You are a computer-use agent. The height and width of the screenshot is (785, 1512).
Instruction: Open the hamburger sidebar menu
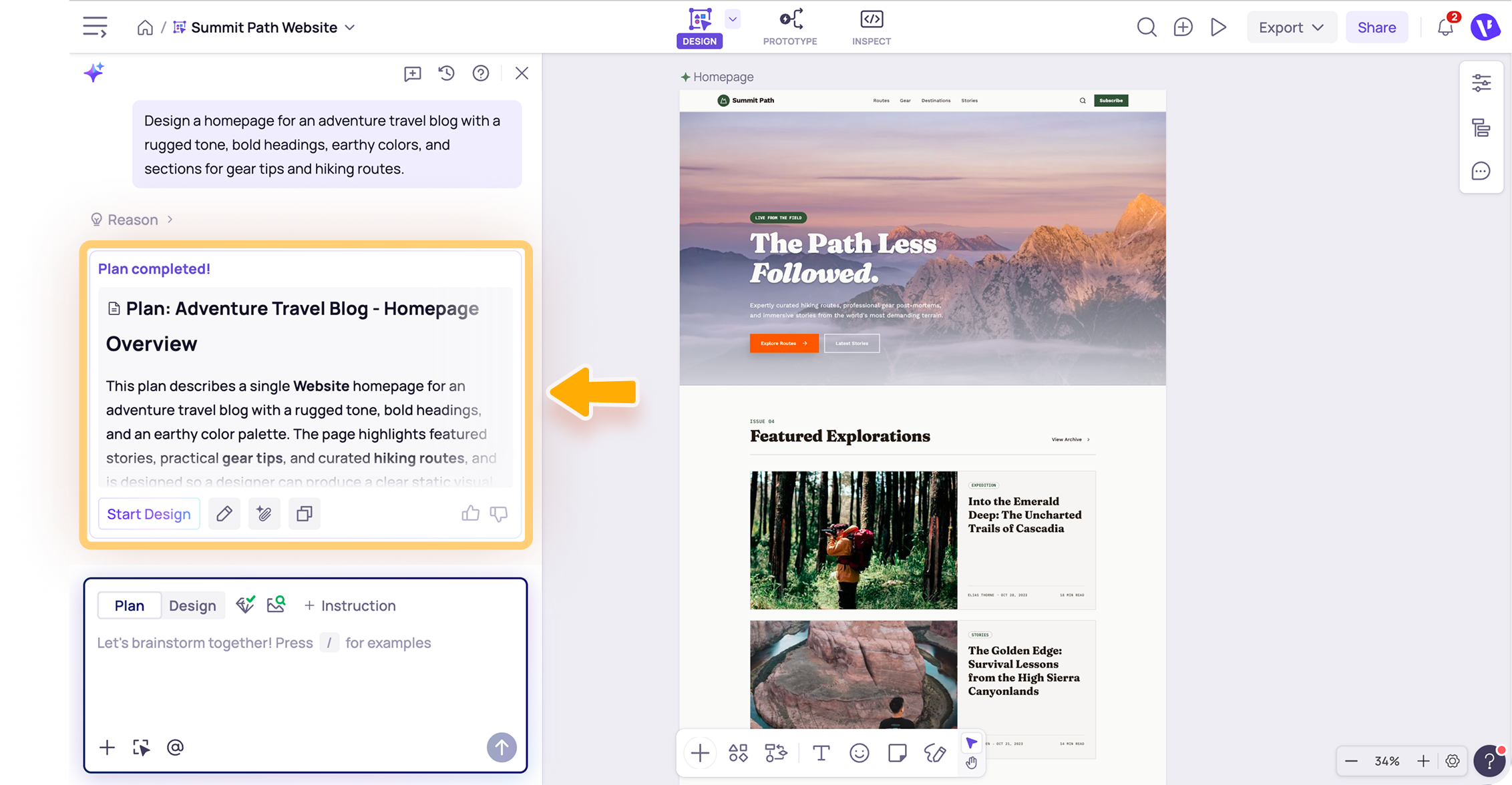tap(95, 27)
